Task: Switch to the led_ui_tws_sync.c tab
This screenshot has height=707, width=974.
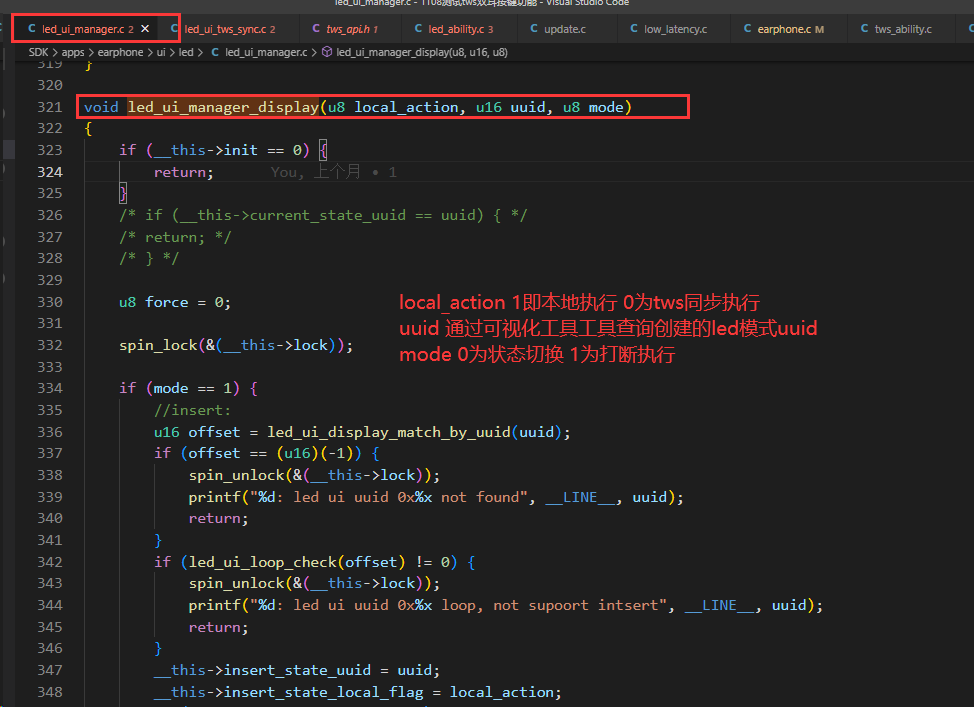Action: [x=223, y=29]
